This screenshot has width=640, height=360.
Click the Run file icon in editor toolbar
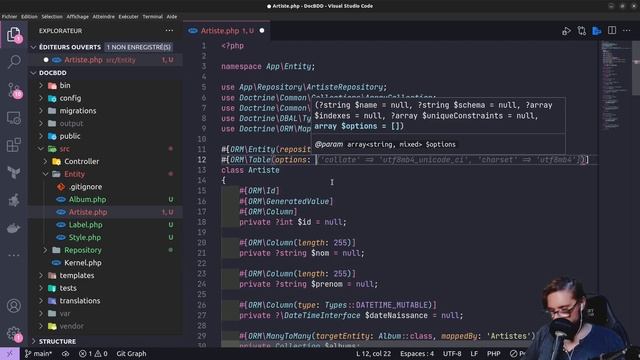[x=566, y=31]
